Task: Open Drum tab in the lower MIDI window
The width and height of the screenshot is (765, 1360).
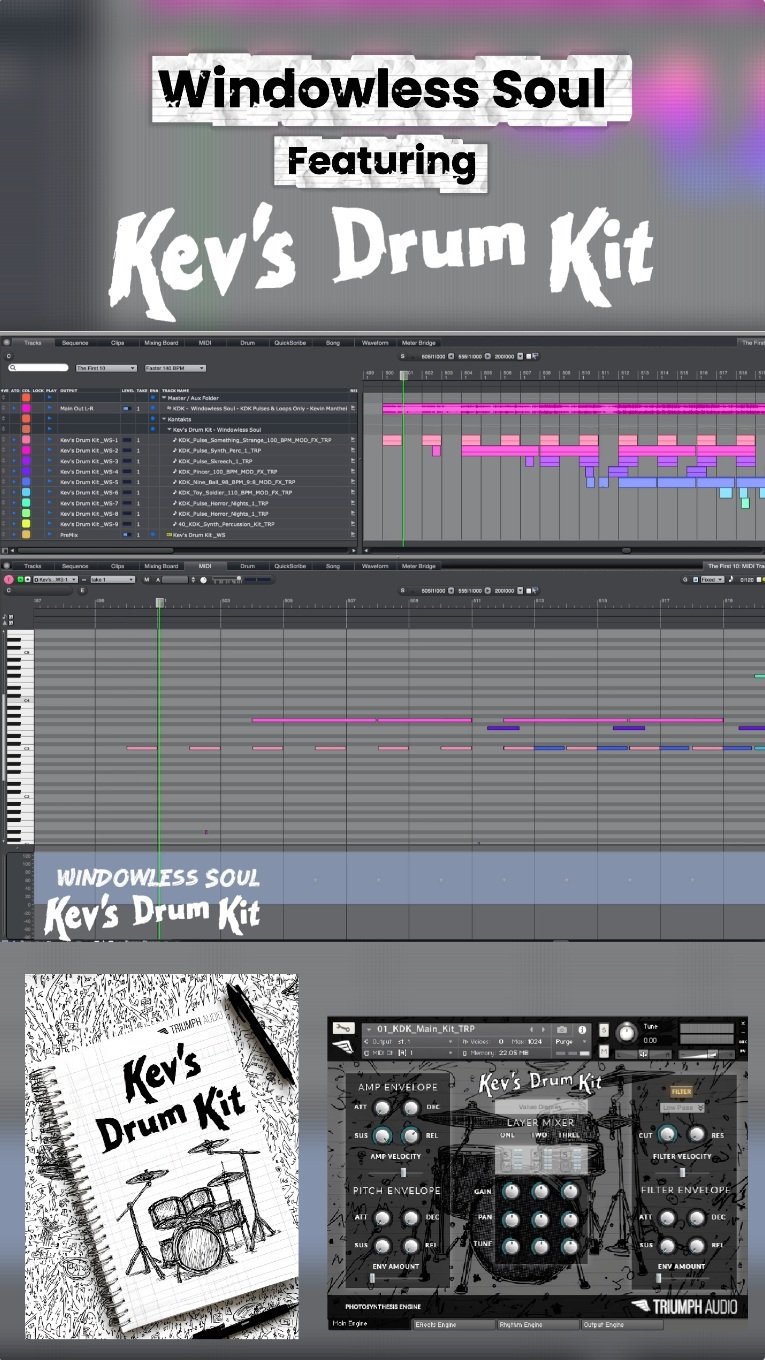Action: (247, 566)
